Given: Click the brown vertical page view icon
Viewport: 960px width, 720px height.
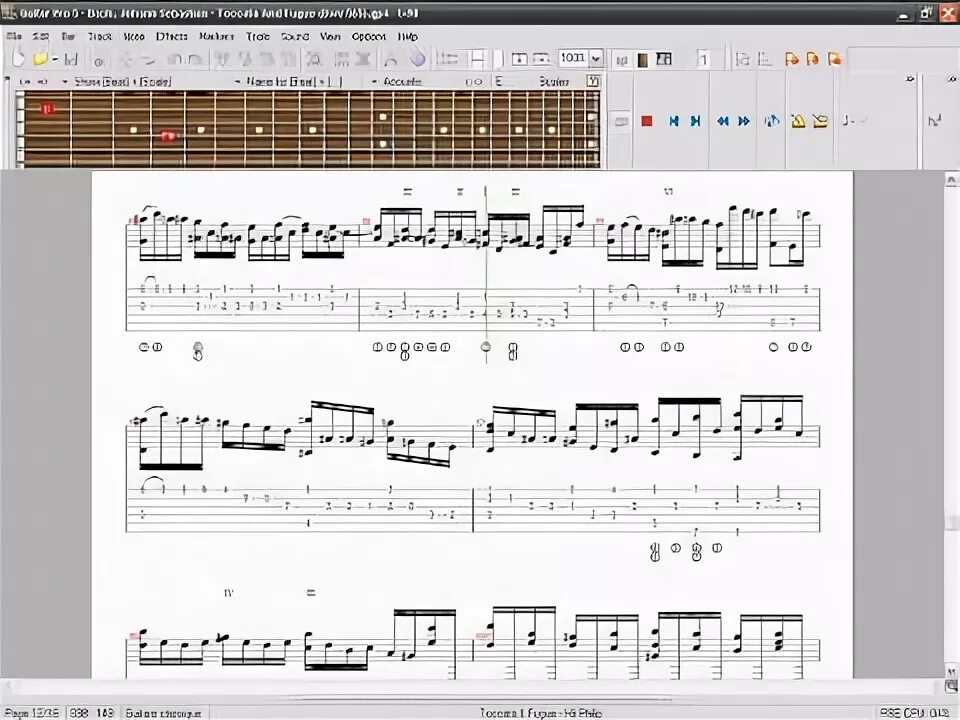Looking at the screenshot, I should (643, 59).
